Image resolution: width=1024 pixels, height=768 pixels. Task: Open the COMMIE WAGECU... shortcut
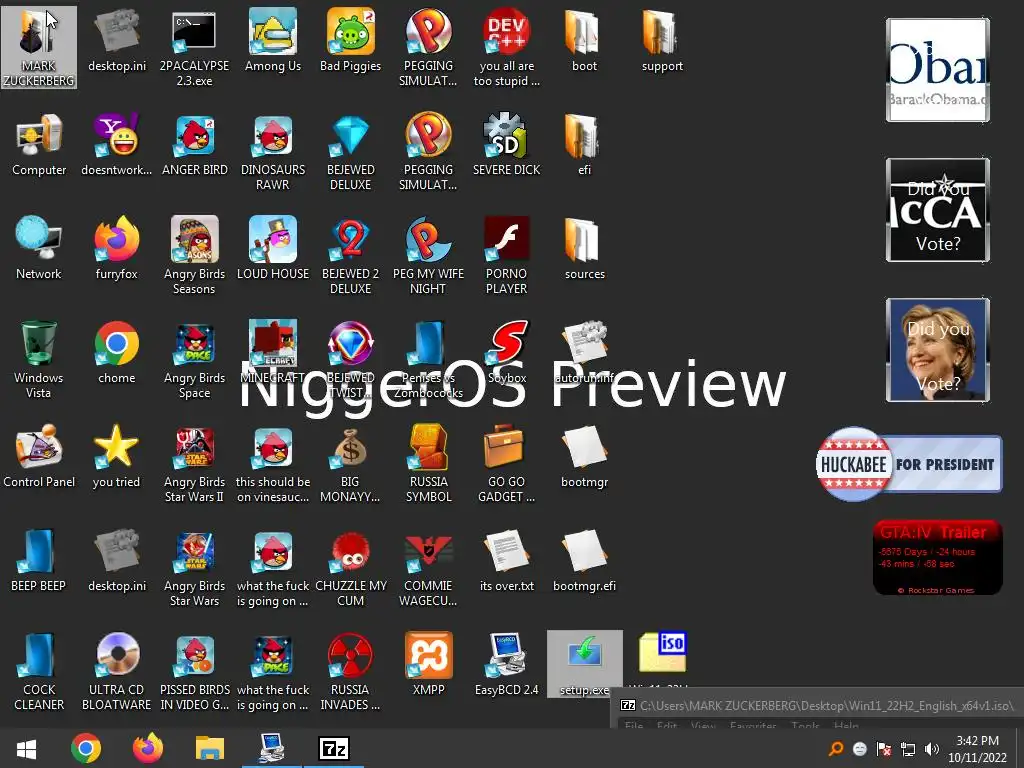(428, 568)
